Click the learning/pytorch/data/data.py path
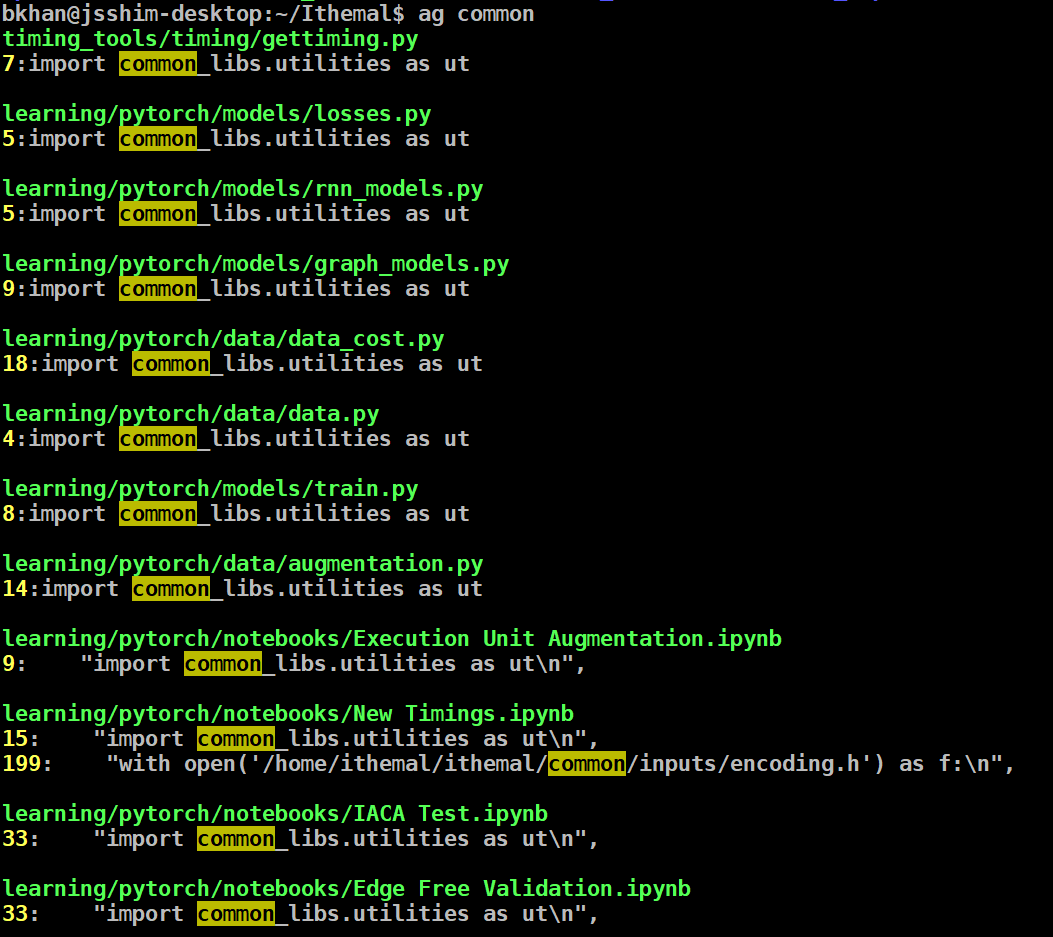This screenshot has width=1053, height=937. 190,414
